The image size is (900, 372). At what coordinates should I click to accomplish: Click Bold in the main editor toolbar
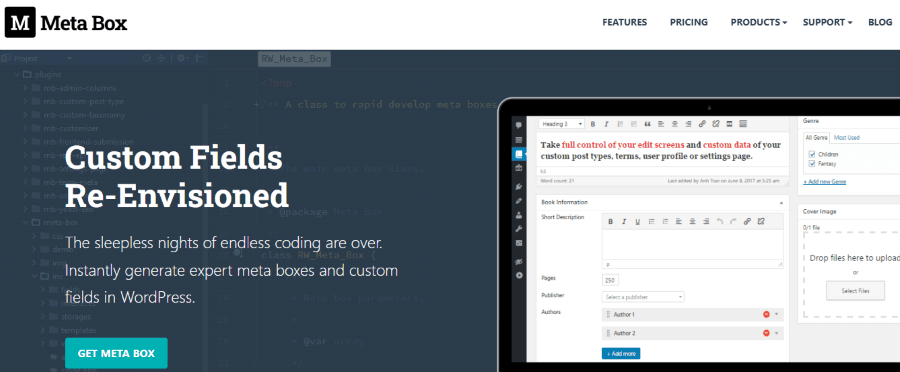coord(593,124)
